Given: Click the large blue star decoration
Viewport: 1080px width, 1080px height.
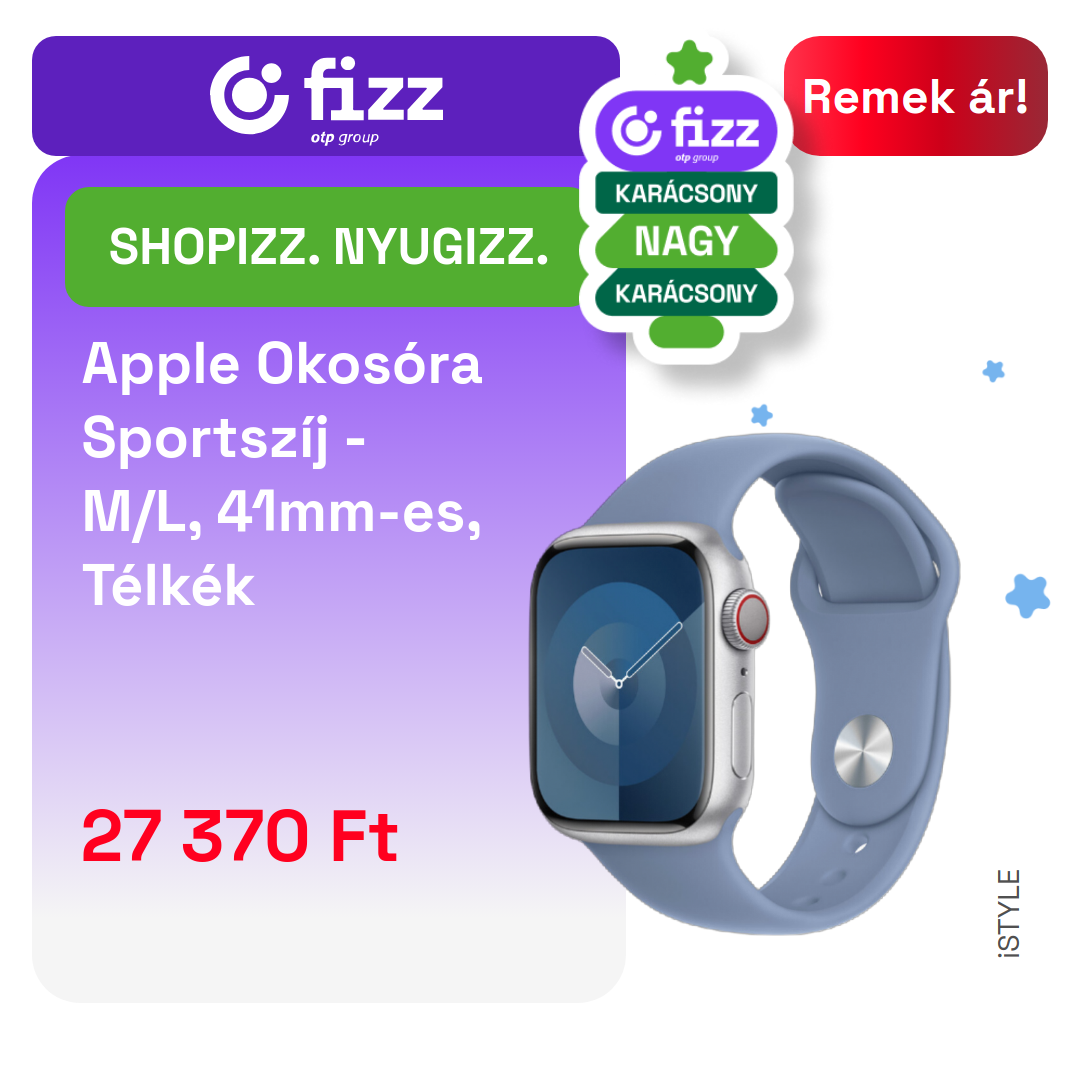Looking at the screenshot, I should click(x=1028, y=596).
